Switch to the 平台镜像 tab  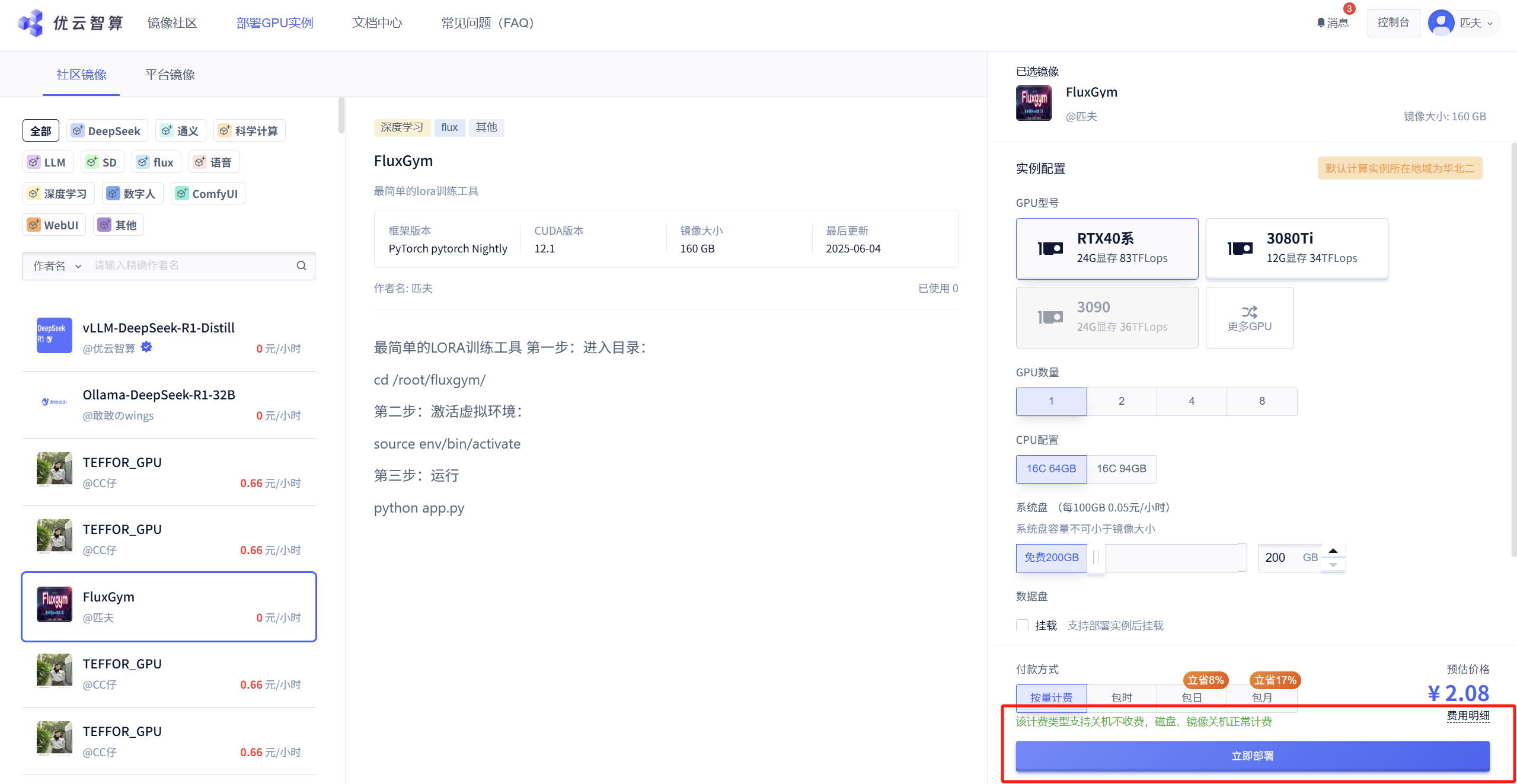(169, 74)
